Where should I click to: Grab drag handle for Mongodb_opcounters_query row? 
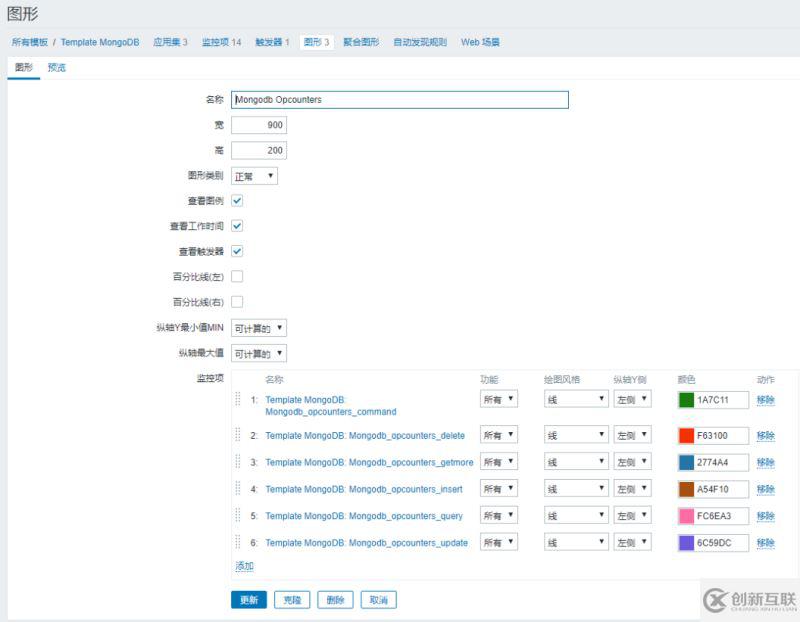point(238,515)
